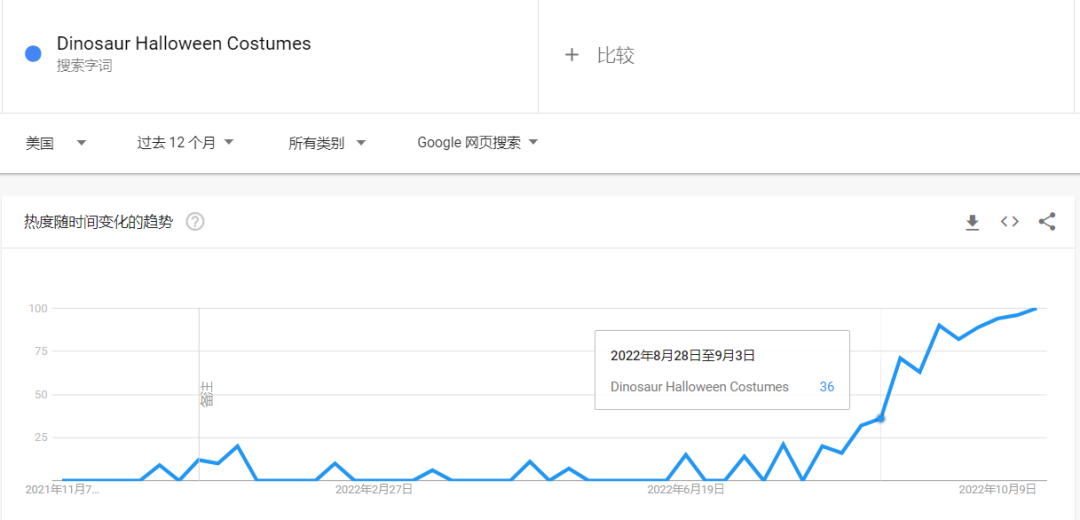
Task: Click the highlighted data point on the trend line
Action: pyautogui.click(x=880, y=418)
